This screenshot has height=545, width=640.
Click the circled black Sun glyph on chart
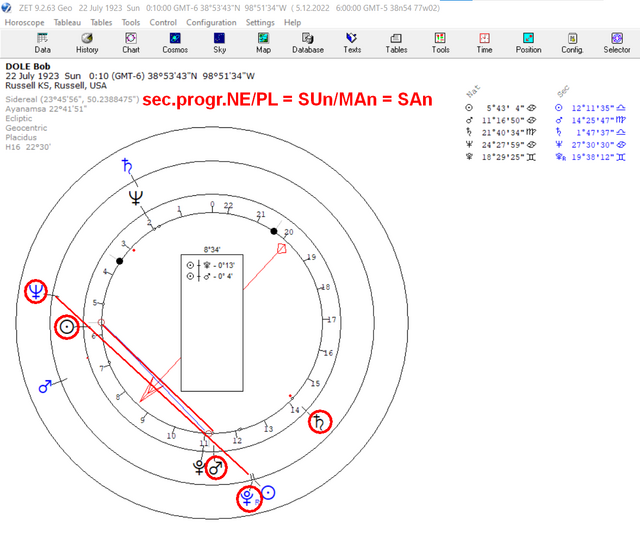(x=67, y=327)
